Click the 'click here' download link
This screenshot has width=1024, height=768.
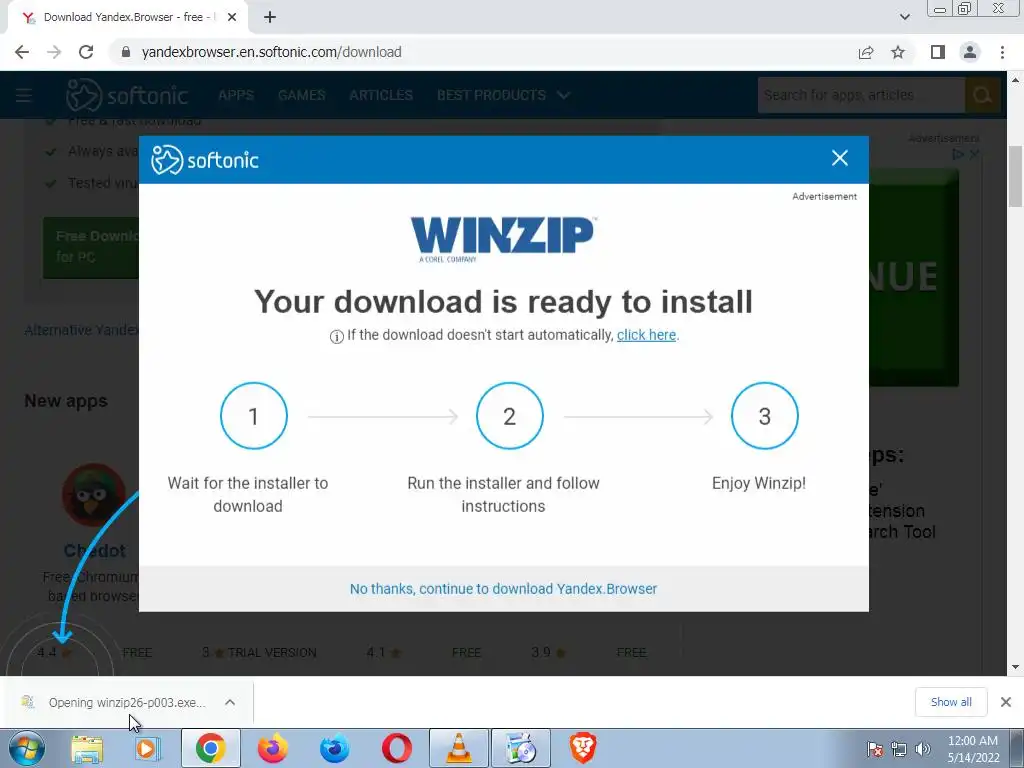[x=647, y=335]
